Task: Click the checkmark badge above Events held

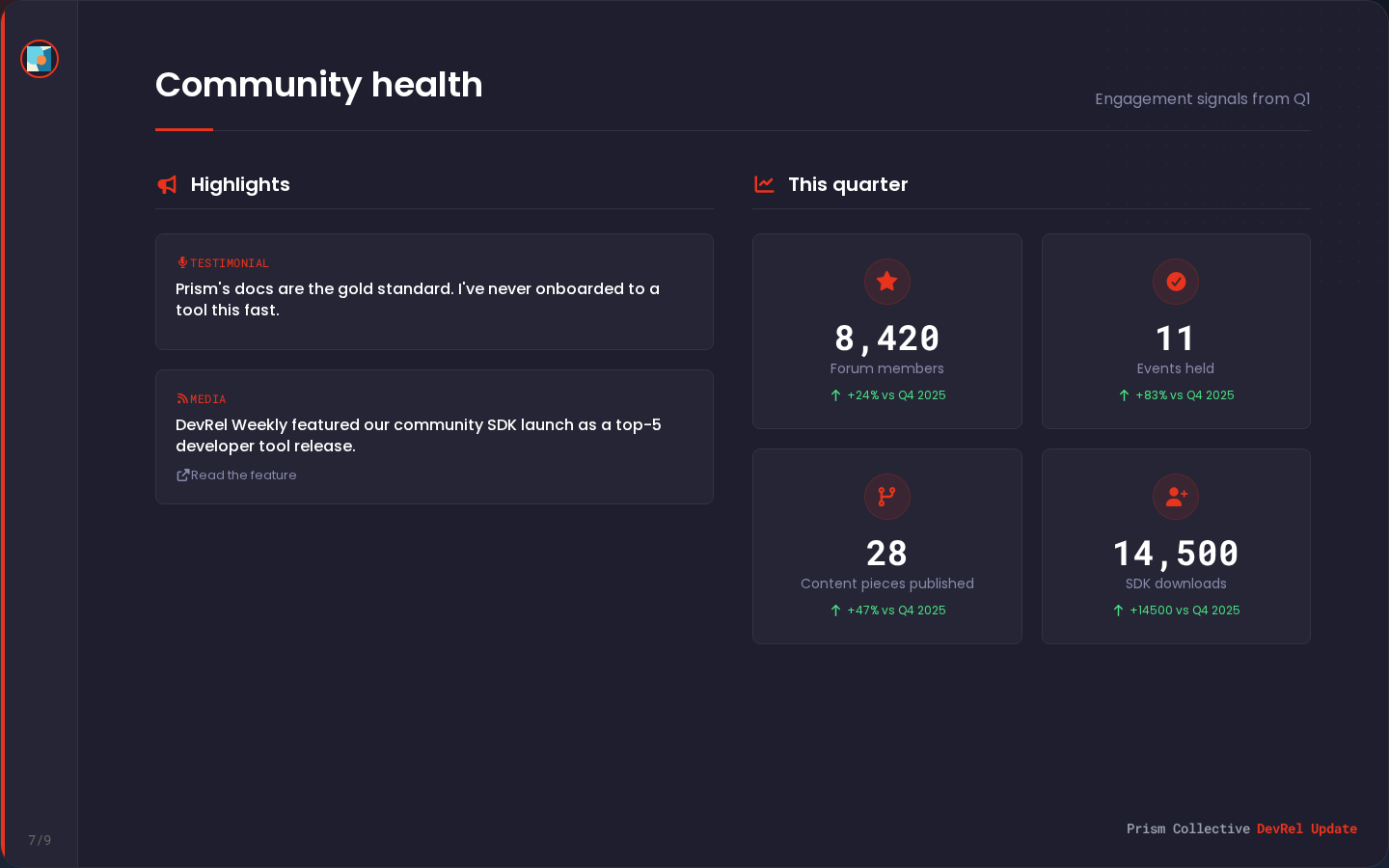Action: coord(1176,282)
